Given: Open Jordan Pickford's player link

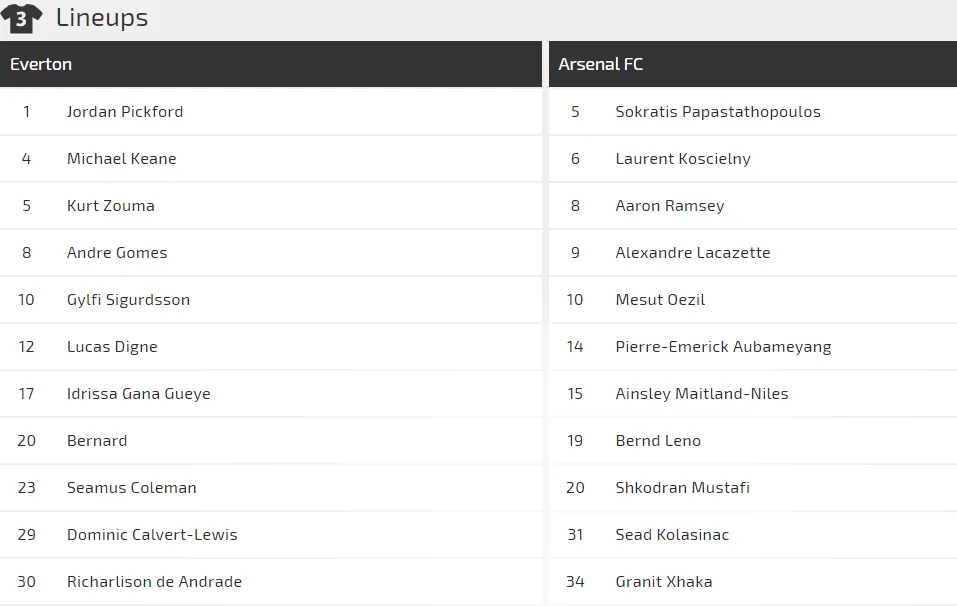Looking at the screenshot, I should [125, 112].
